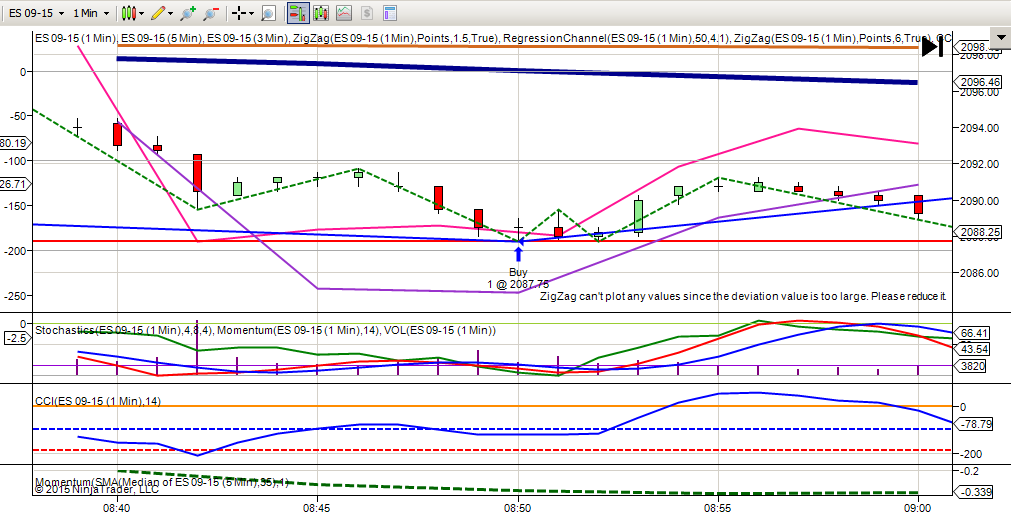Click the 08:45 time axis label

(x=317, y=508)
